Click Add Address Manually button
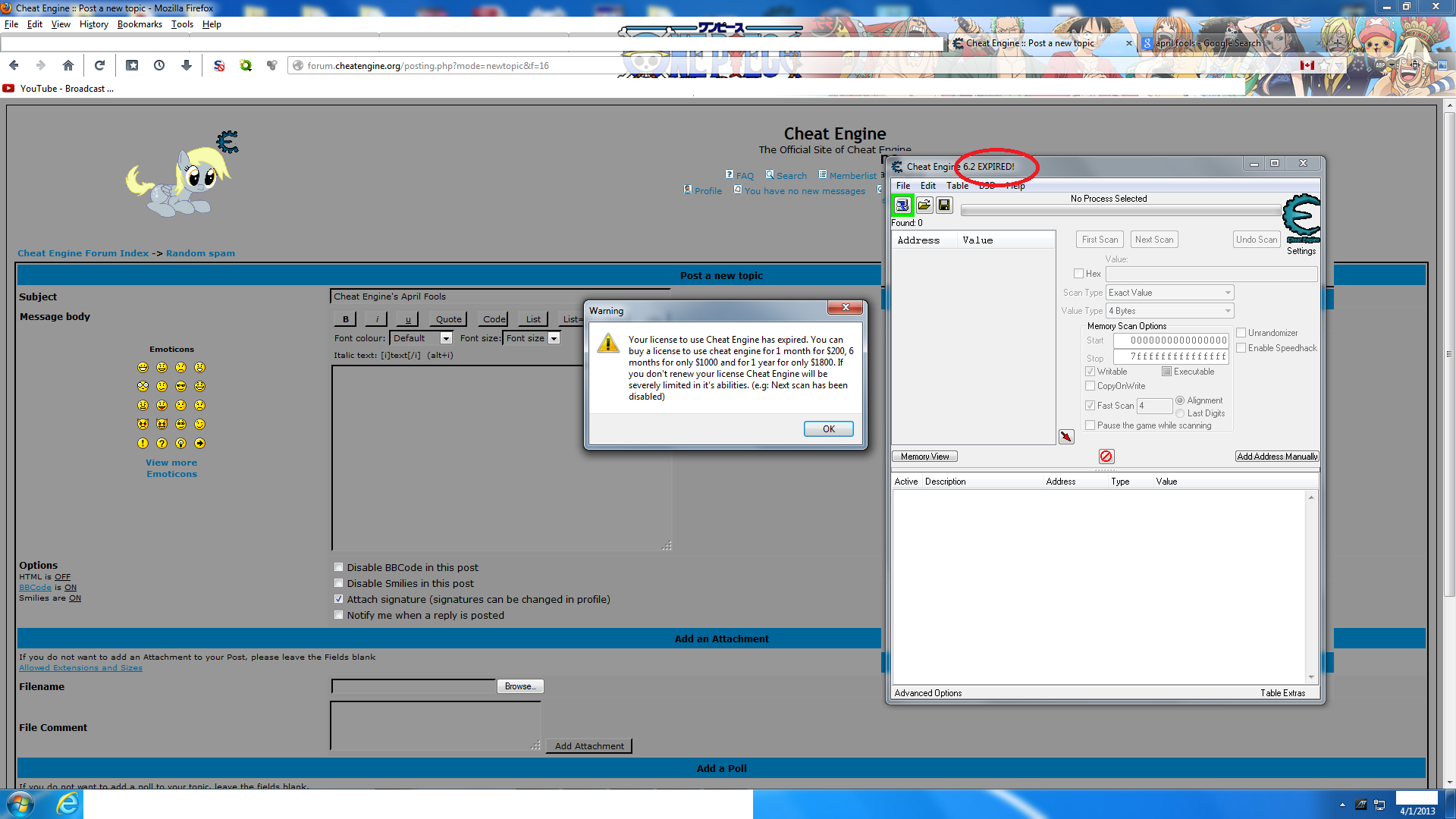 1277,457
